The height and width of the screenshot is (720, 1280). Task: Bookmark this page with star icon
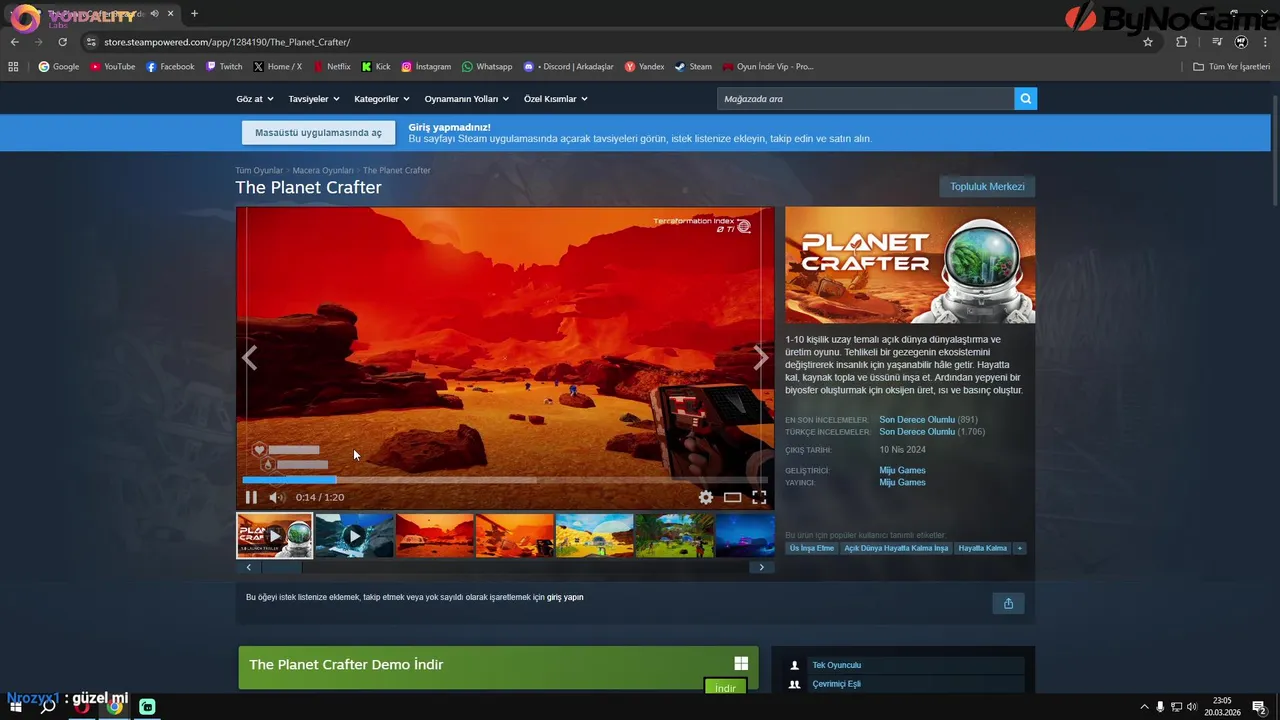[x=1148, y=42]
